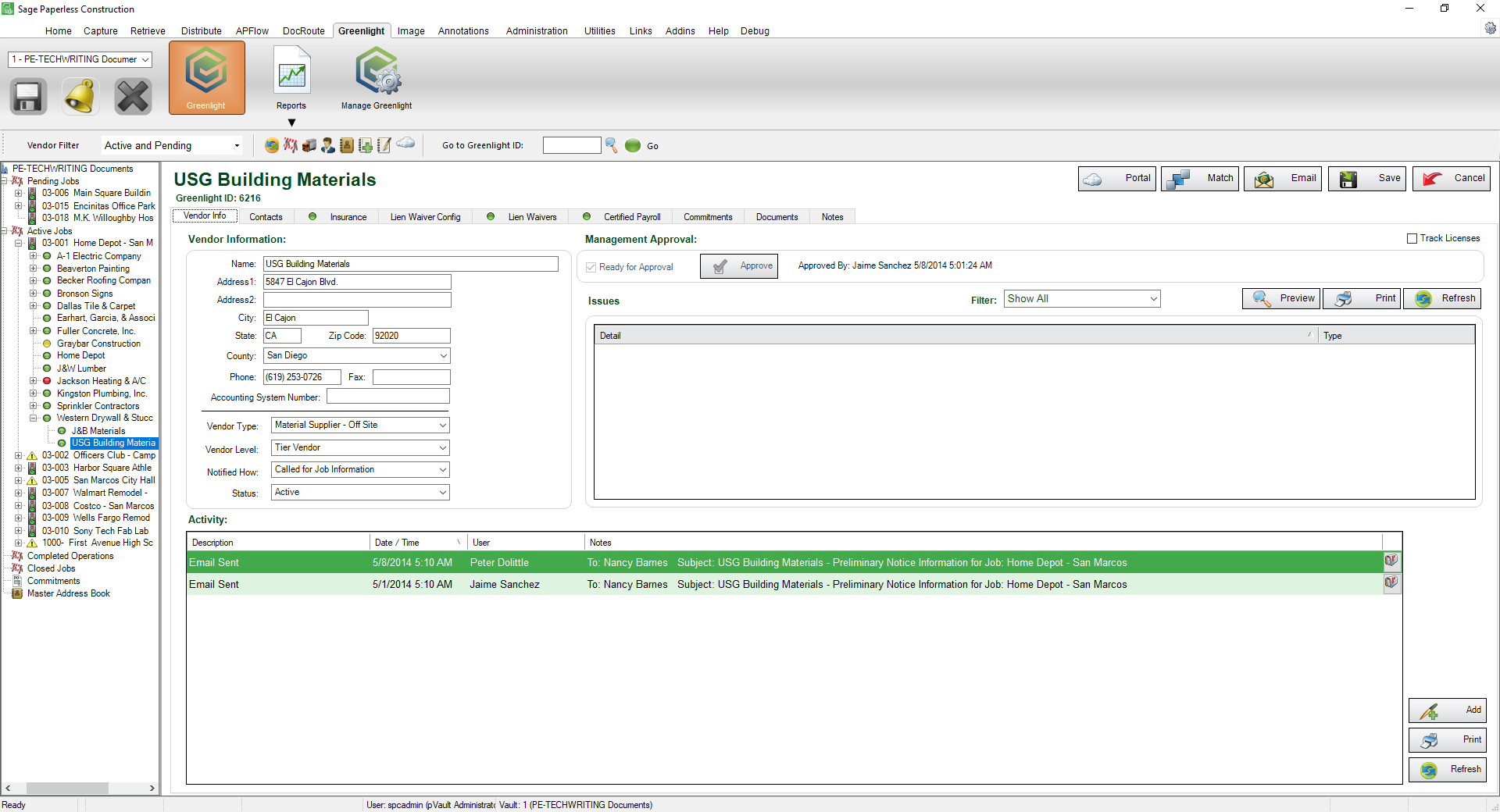
Task: Click the person contact toolbar icon
Action: tap(328, 145)
